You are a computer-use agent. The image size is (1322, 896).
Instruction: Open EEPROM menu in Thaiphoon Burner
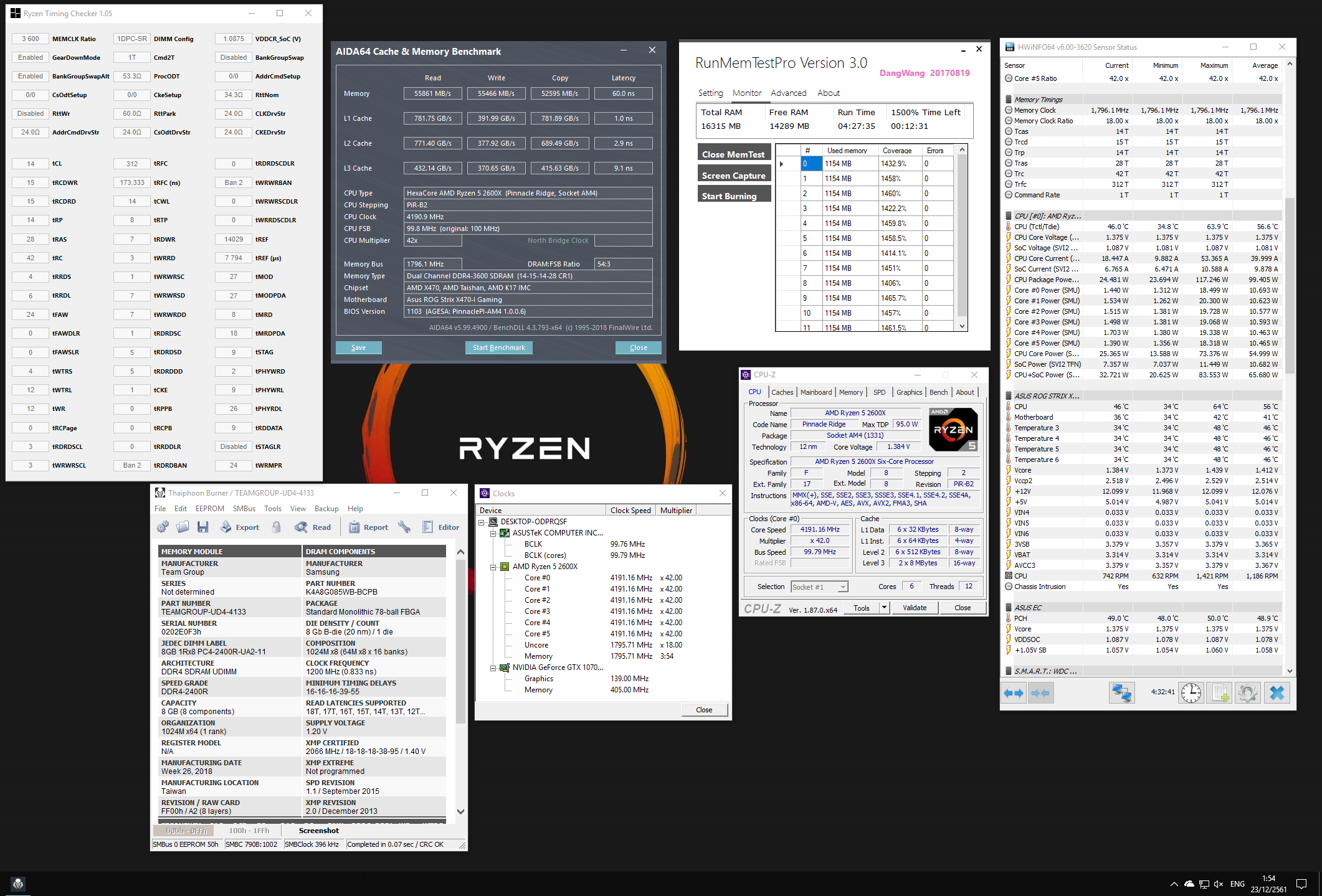click(x=210, y=509)
